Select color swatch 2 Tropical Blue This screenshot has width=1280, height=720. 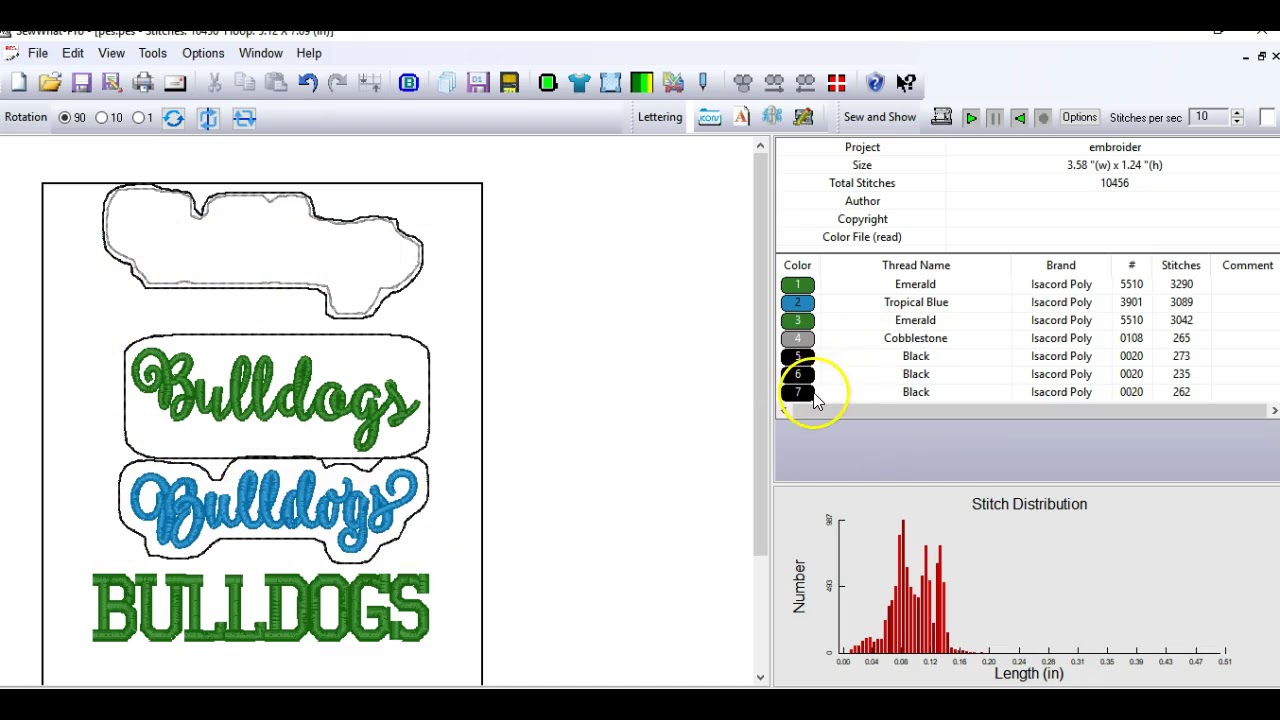798,302
